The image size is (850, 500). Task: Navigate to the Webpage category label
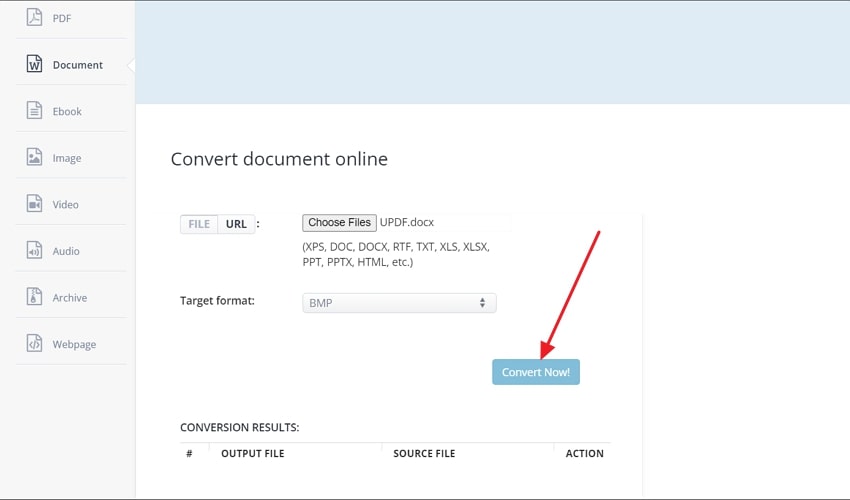pos(74,344)
